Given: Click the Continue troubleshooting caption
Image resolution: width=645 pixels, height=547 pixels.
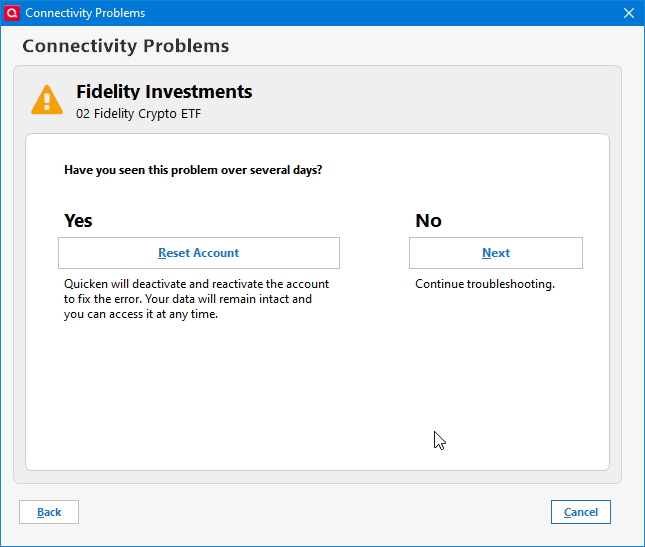Looking at the screenshot, I should [485, 284].
